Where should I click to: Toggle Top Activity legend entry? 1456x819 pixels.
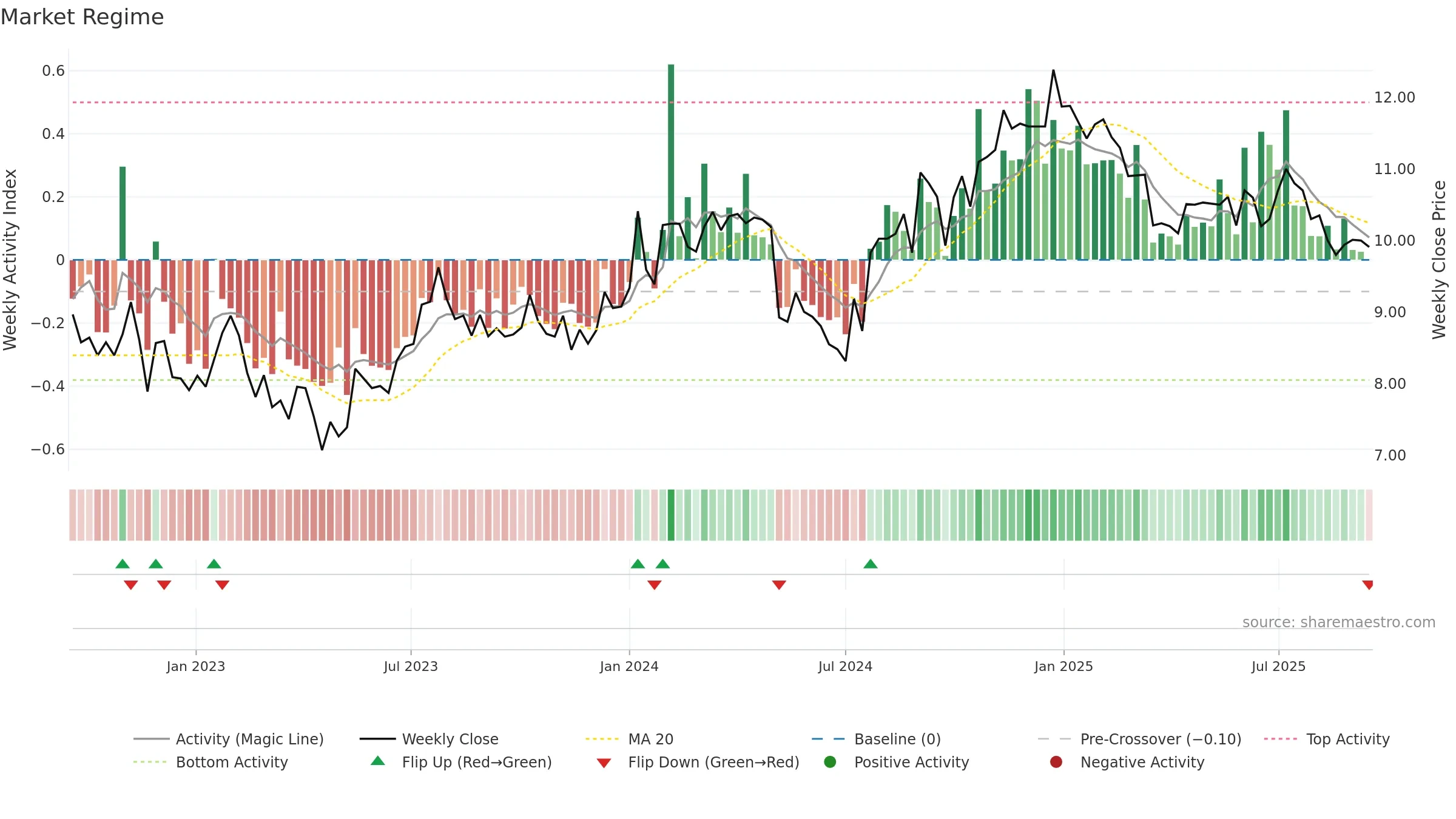pos(1327,739)
